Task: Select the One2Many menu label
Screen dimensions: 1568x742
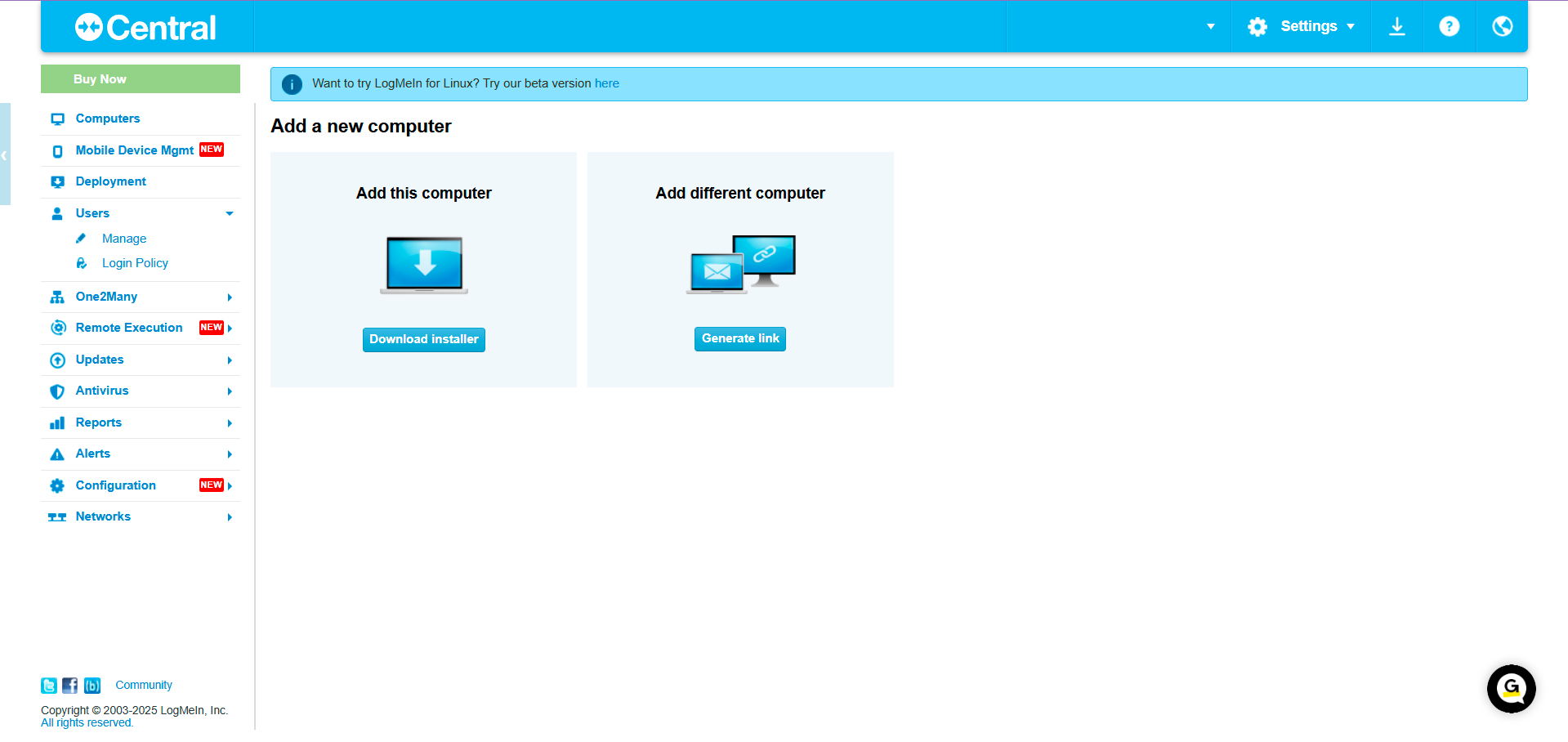Action: pyautogui.click(x=106, y=297)
